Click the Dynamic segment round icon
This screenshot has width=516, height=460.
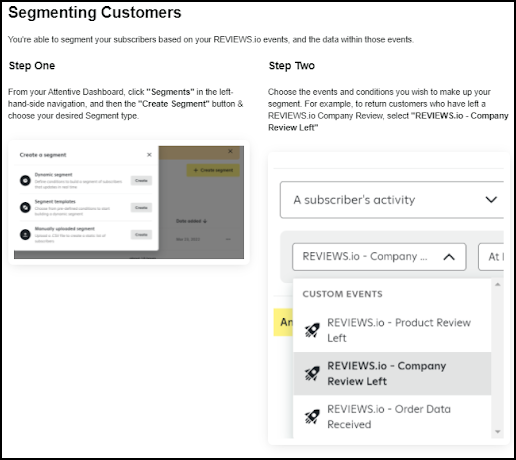25,180
